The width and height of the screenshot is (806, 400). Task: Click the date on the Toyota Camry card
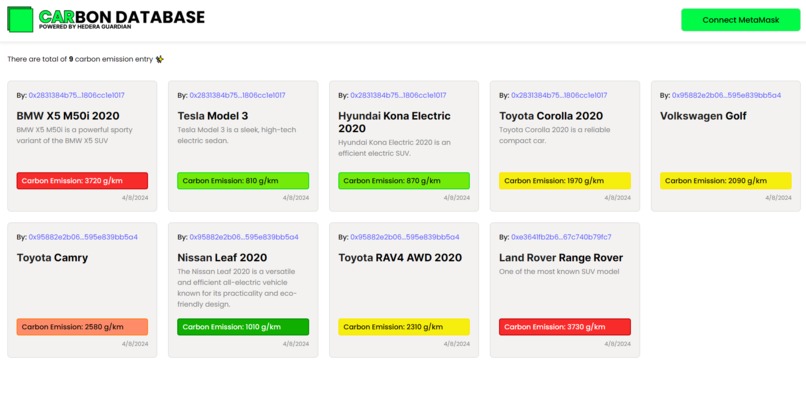(135, 343)
